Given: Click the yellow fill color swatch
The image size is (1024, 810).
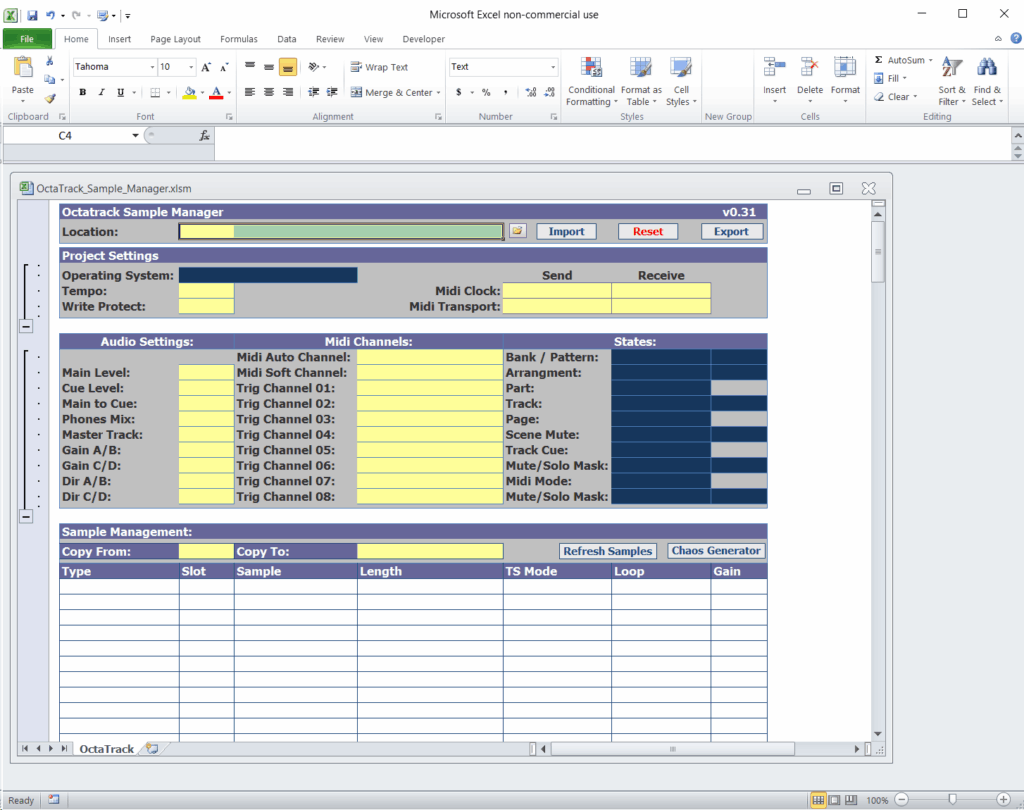Looking at the screenshot, I should 190,93.
